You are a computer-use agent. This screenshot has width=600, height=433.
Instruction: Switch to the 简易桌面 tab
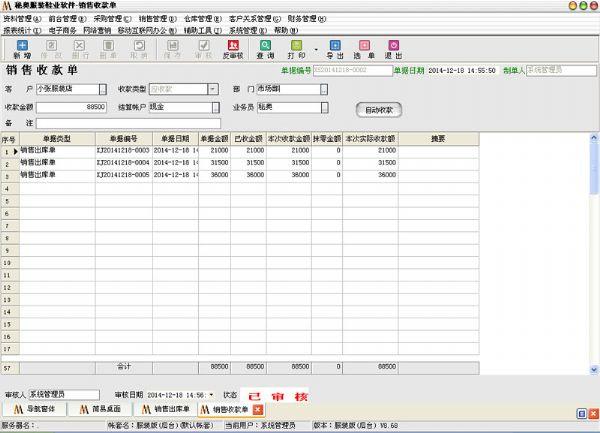(x=101, y=409)
